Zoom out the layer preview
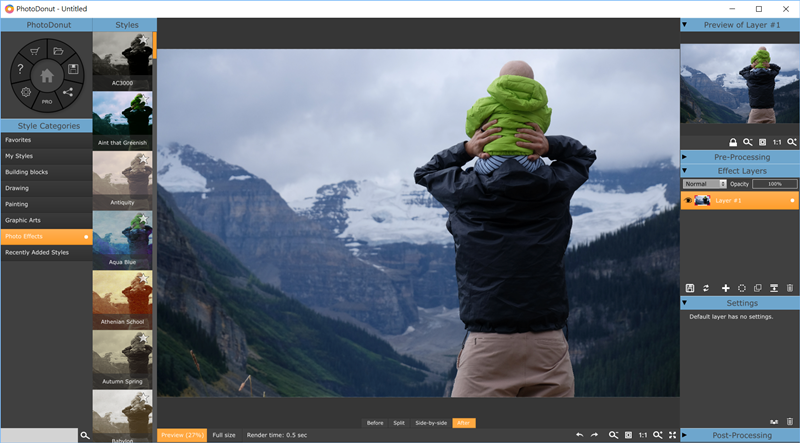Viewport: 800px width, 443px height. coord(747,142)
